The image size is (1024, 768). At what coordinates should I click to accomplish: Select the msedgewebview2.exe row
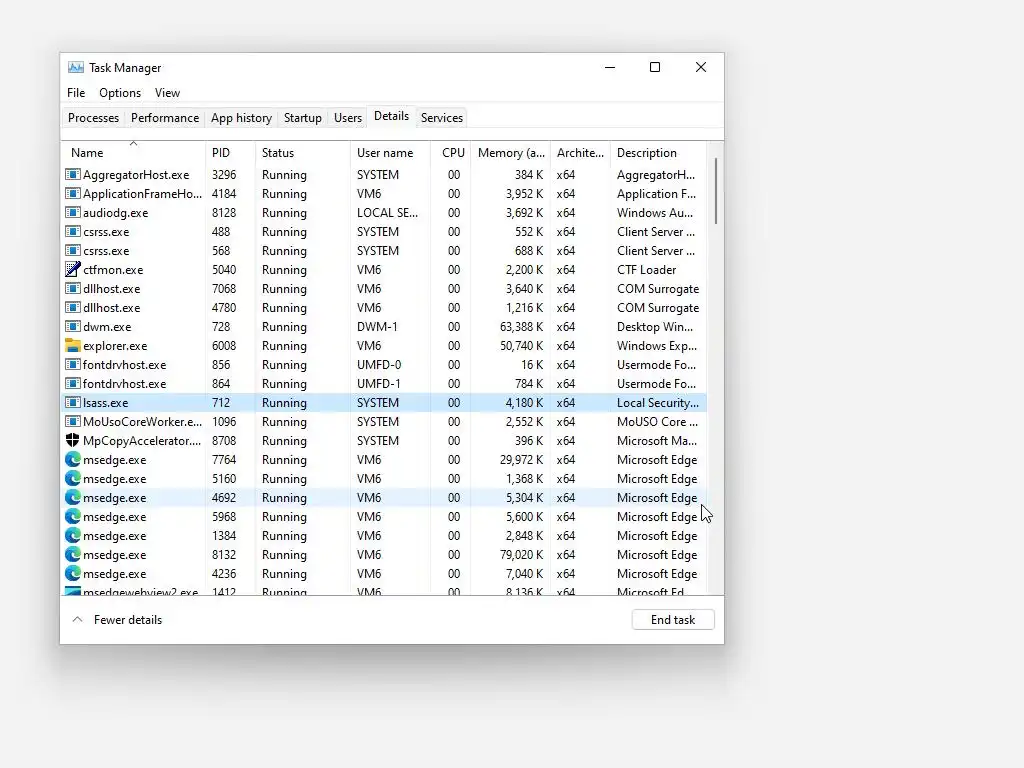[x=384, y=591]
